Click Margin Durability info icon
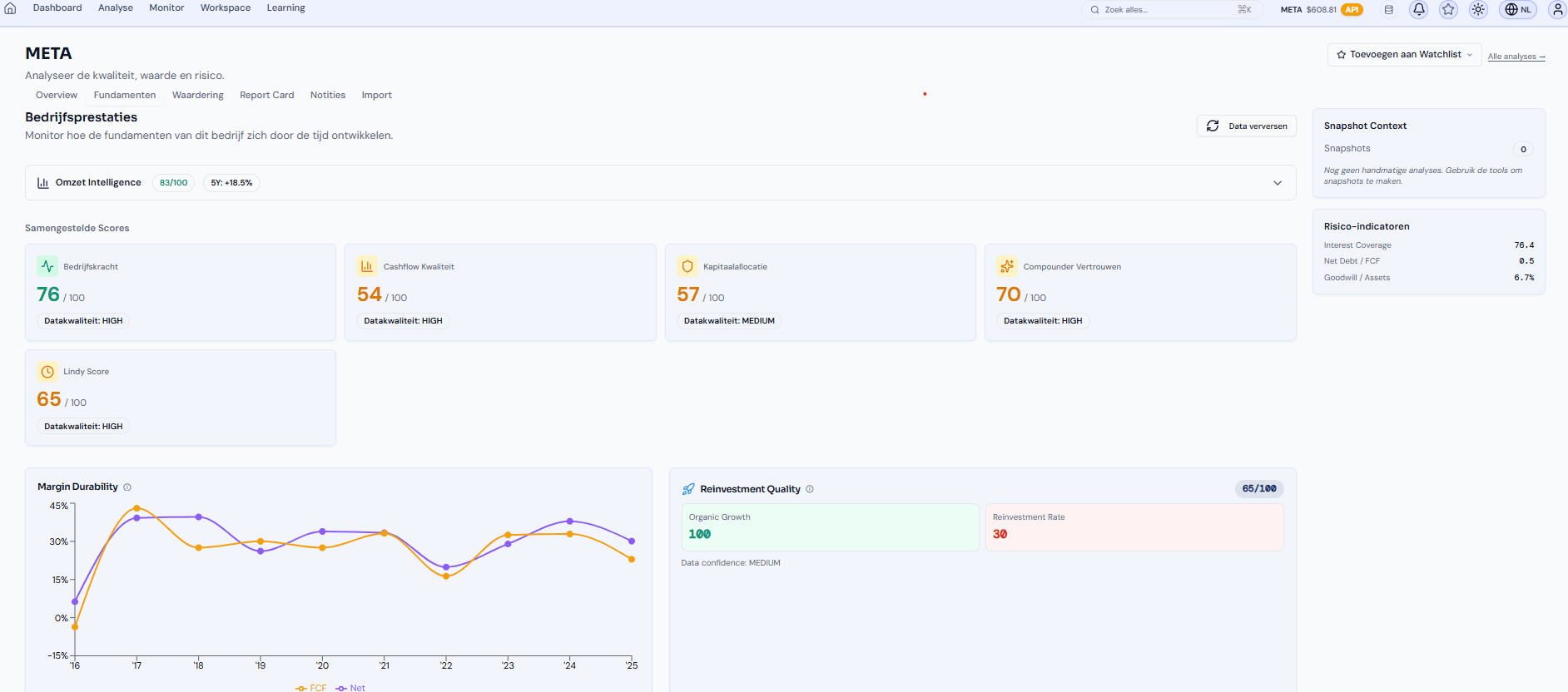Viewport: 1568px width, 692px height. 127,487
